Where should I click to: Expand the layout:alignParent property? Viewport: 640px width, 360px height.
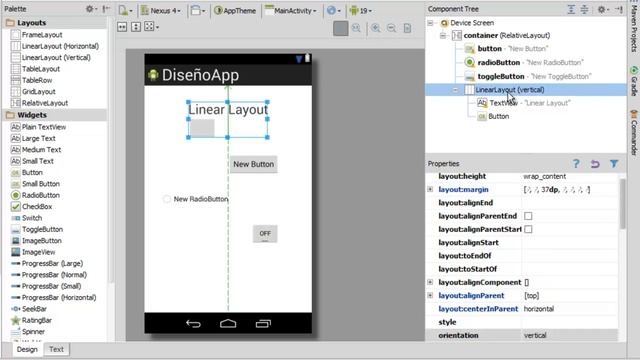pos(430,296)
